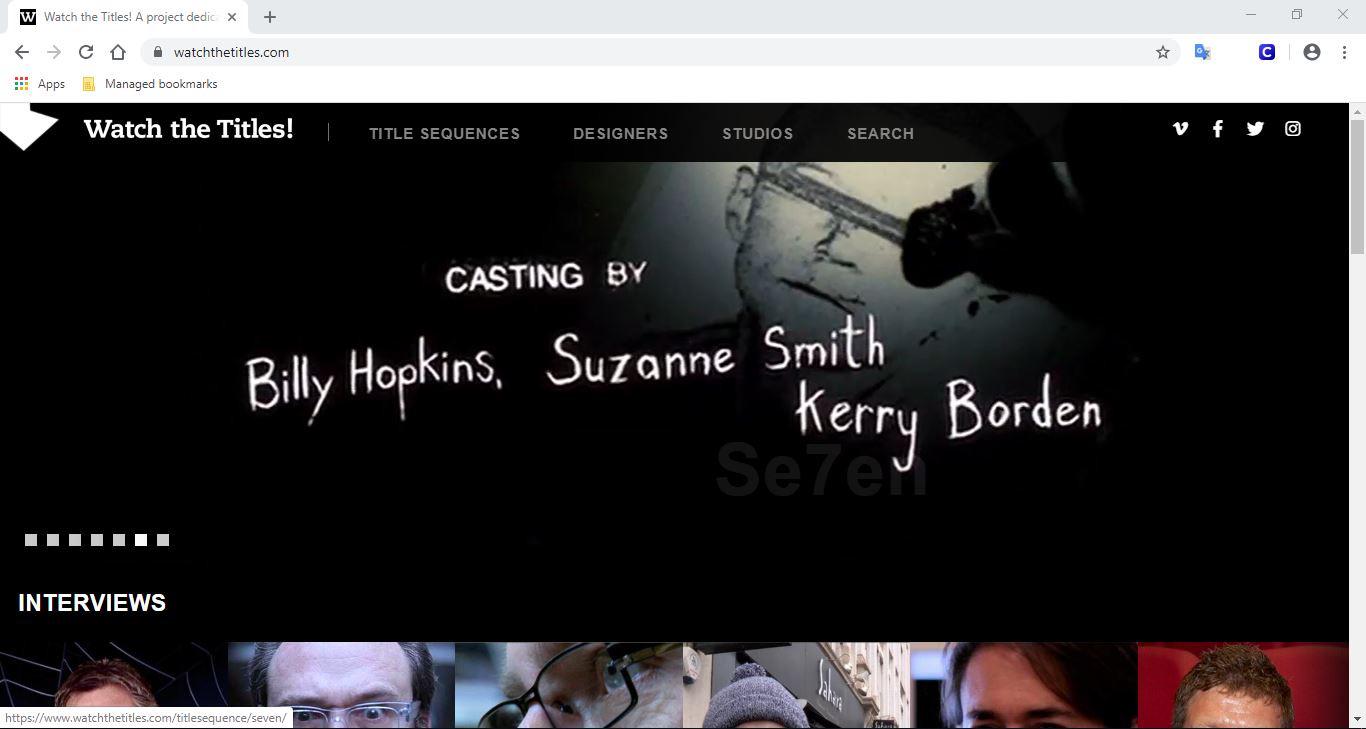The width and height of the screenshot is (1366, 729).
Task: Open the Managed bookmarks folder
Action: pos(150,84)
